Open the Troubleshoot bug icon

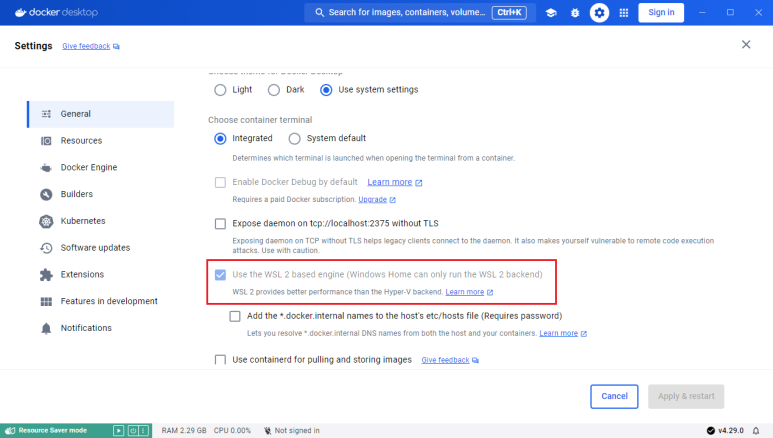click(x=575, y=13)
